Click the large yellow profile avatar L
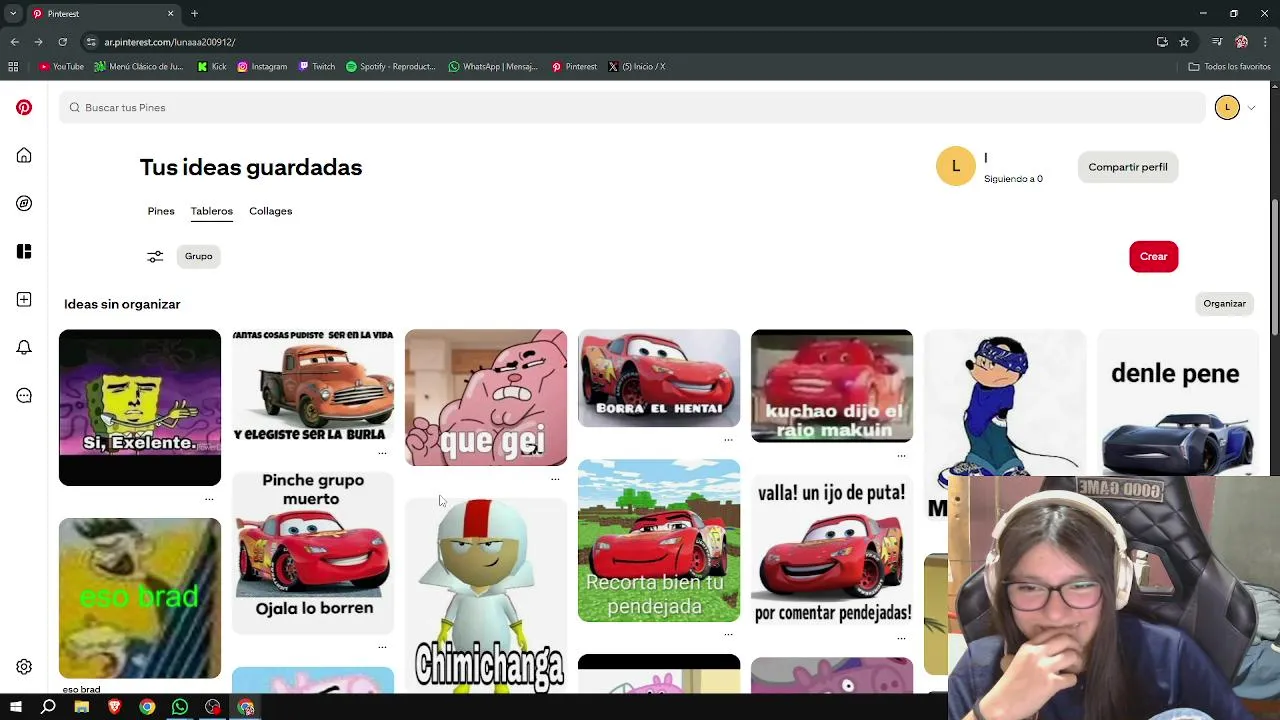 (x=955, y=166)
